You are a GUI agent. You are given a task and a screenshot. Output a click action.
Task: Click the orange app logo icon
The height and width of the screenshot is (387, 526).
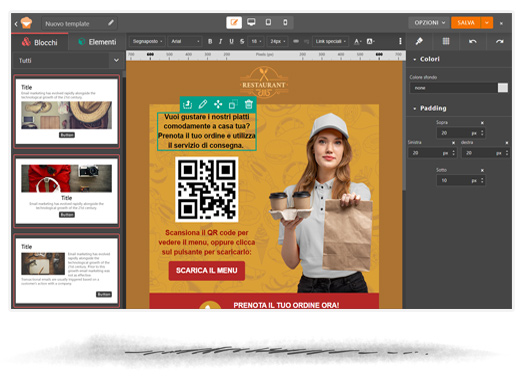click(26, 23)
